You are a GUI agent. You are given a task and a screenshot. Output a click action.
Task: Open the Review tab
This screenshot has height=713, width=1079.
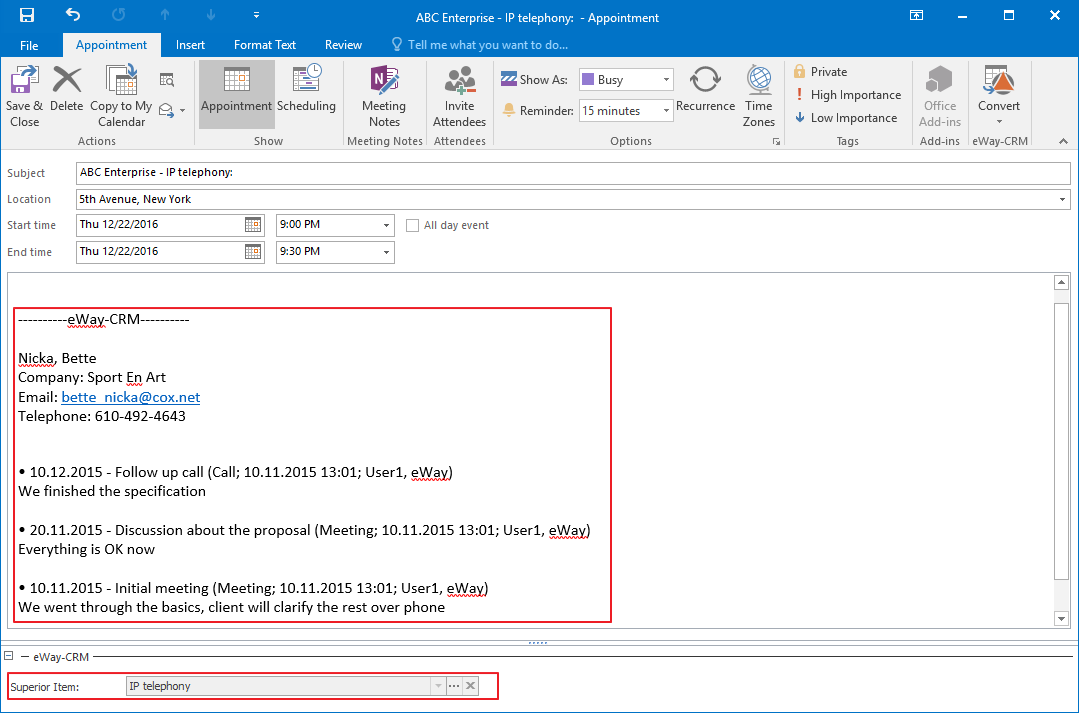(343, 45)
